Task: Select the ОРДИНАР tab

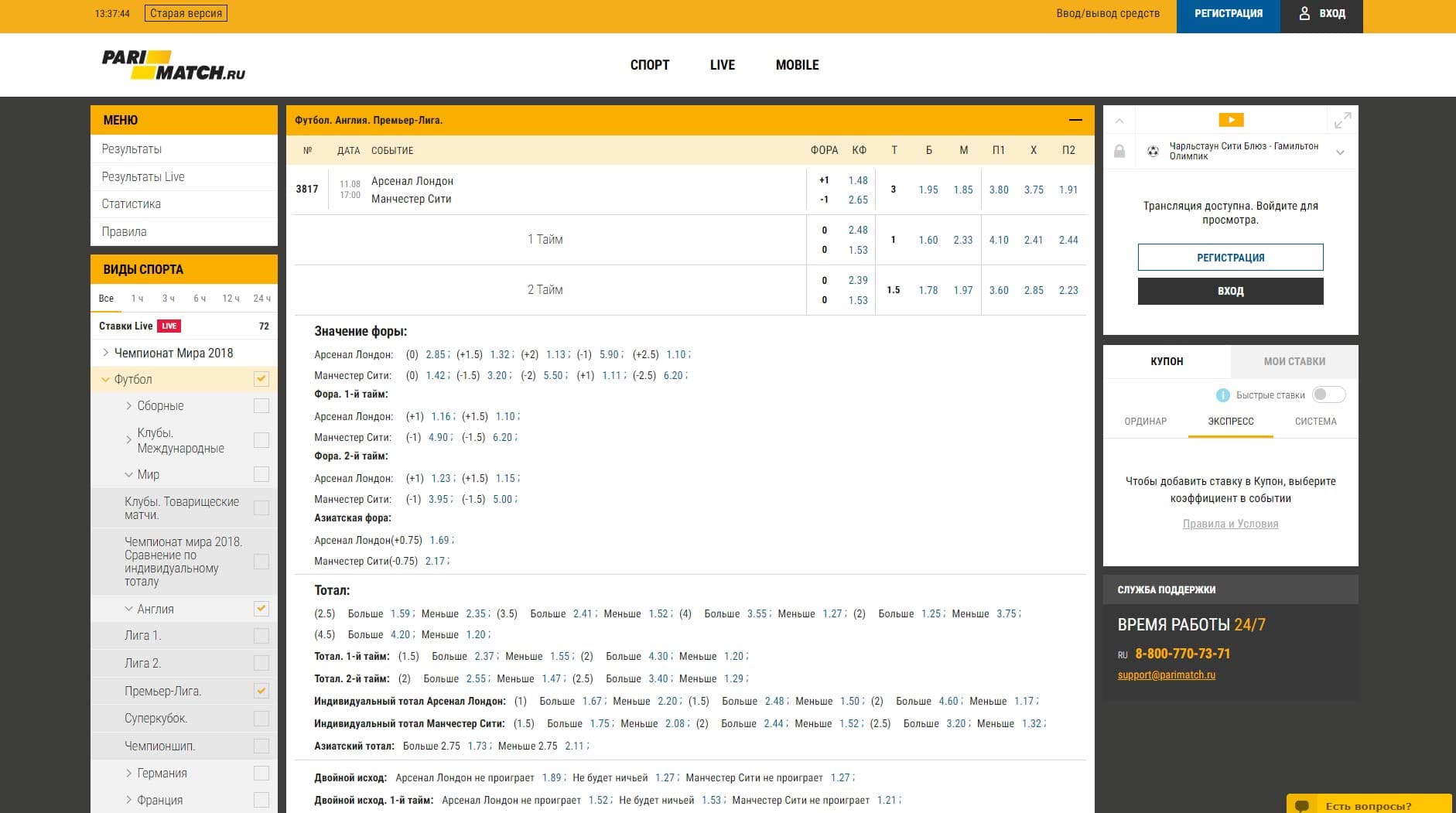Action: 1145,422
